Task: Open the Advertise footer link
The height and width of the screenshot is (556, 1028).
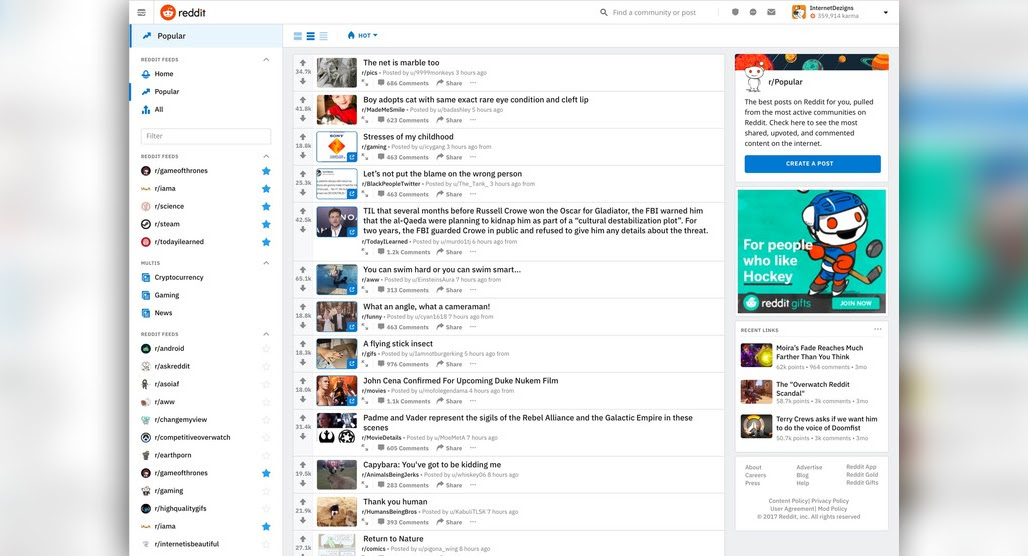Action: [x=809, y=467]
